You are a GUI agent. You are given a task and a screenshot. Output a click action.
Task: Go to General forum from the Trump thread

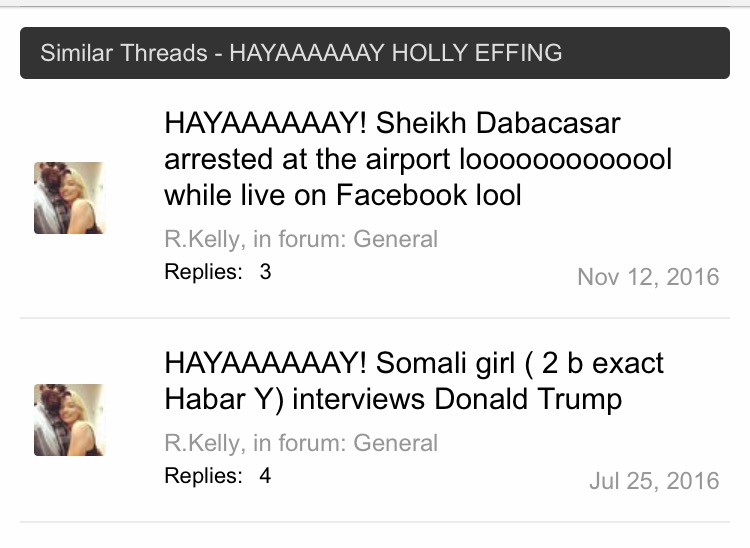click(x=396, y=443)
